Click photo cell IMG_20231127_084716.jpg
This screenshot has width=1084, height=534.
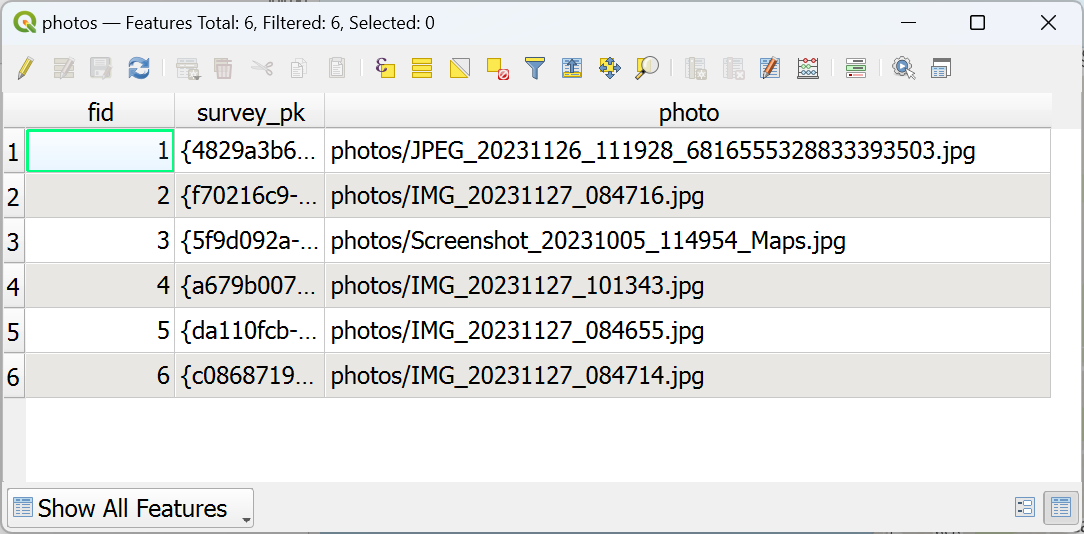(688, 196)
